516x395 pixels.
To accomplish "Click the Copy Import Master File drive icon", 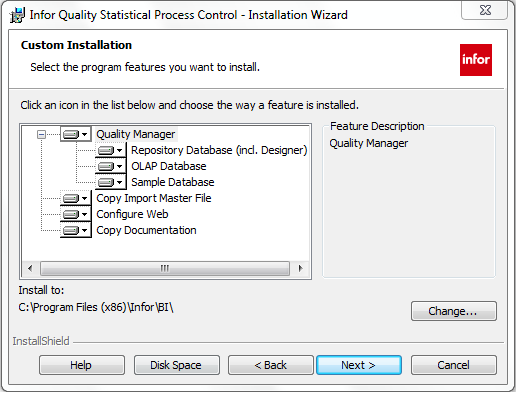I will pos(75,198).
